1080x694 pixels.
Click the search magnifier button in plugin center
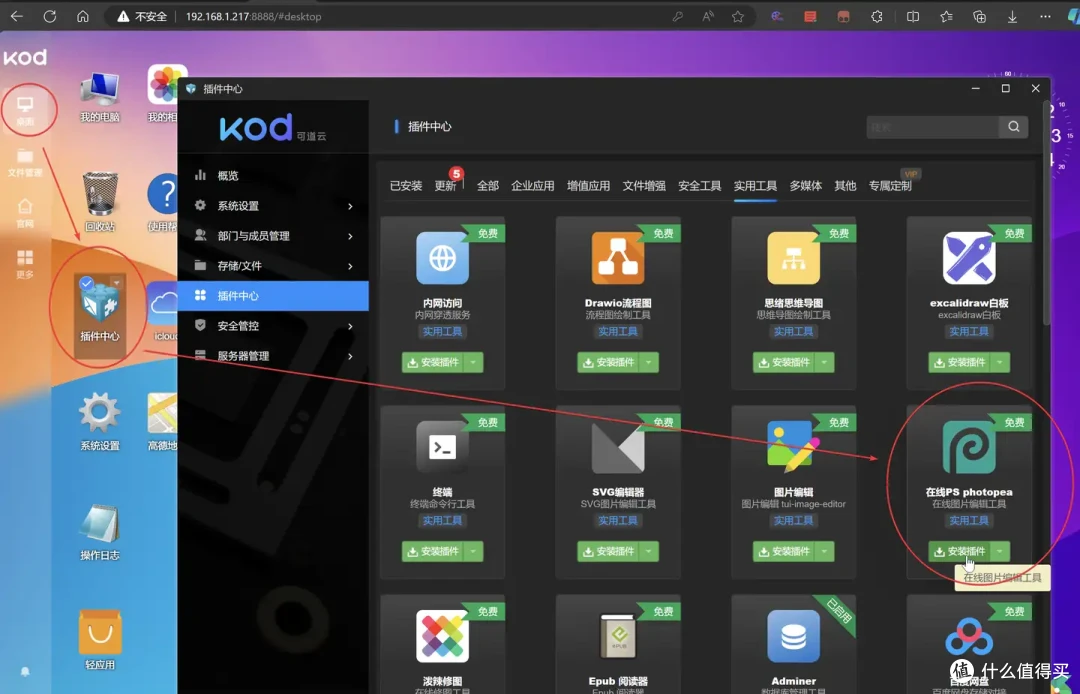1014,127
